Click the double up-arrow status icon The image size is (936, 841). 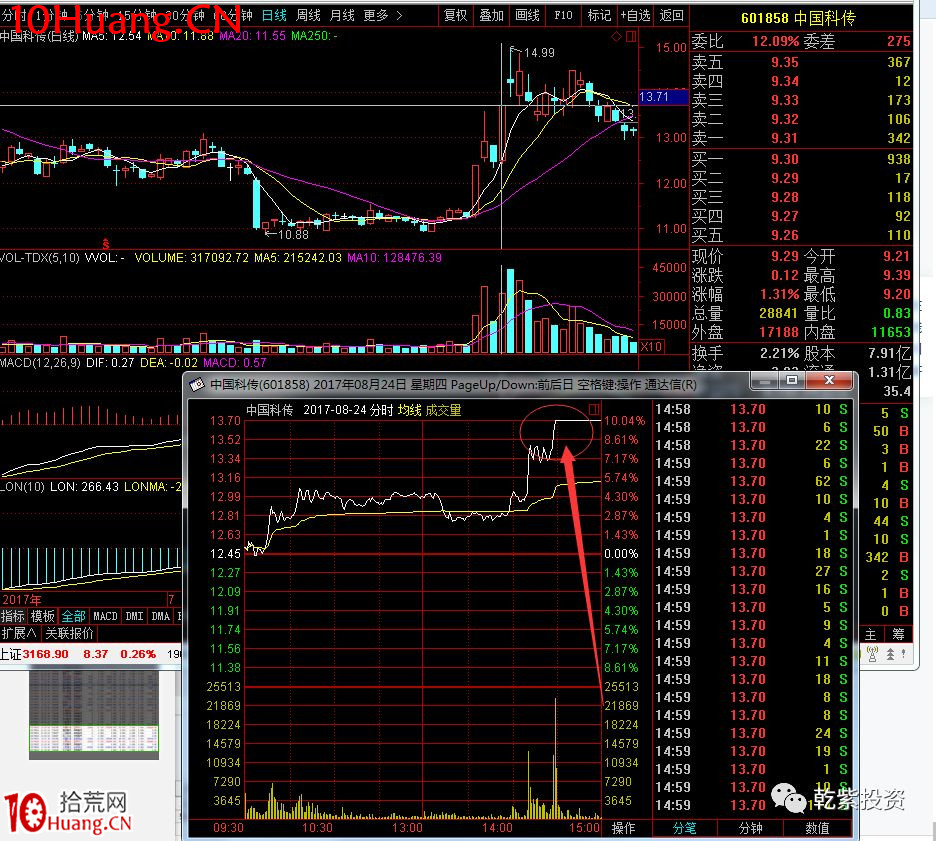(890, 654)
